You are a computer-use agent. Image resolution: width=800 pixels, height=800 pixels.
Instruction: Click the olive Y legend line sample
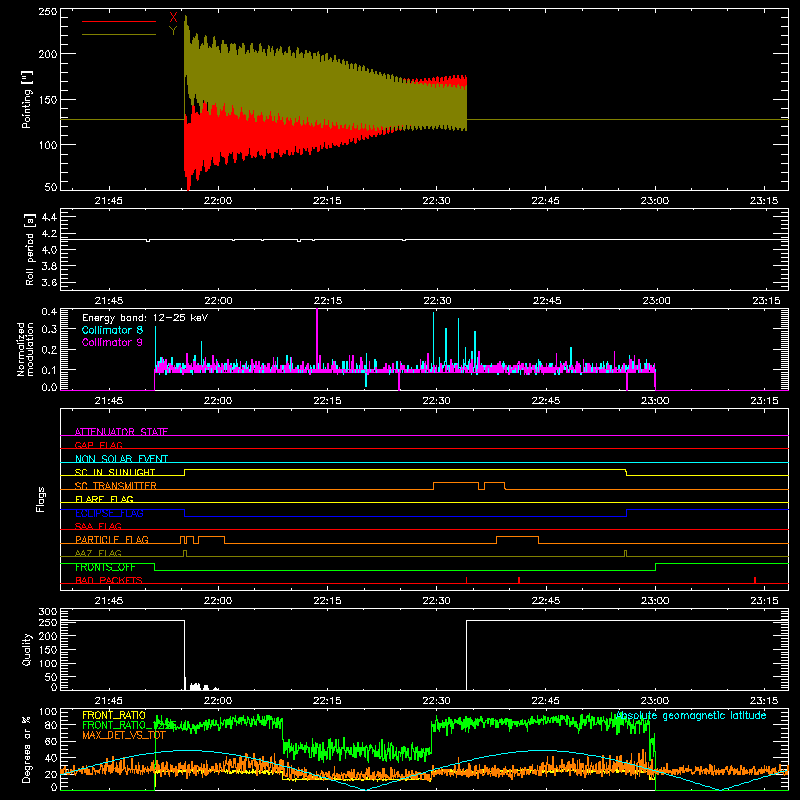[x=118, y=35]
